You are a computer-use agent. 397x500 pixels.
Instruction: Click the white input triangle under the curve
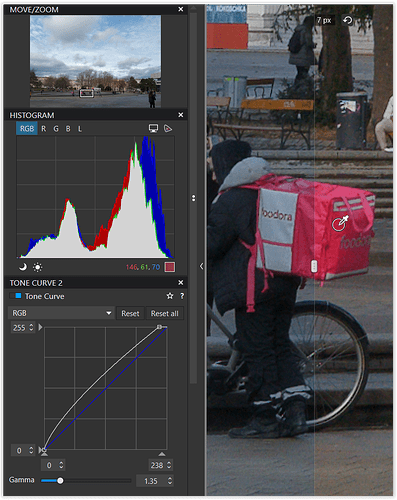pyautogui.click(x=162, y=454)
